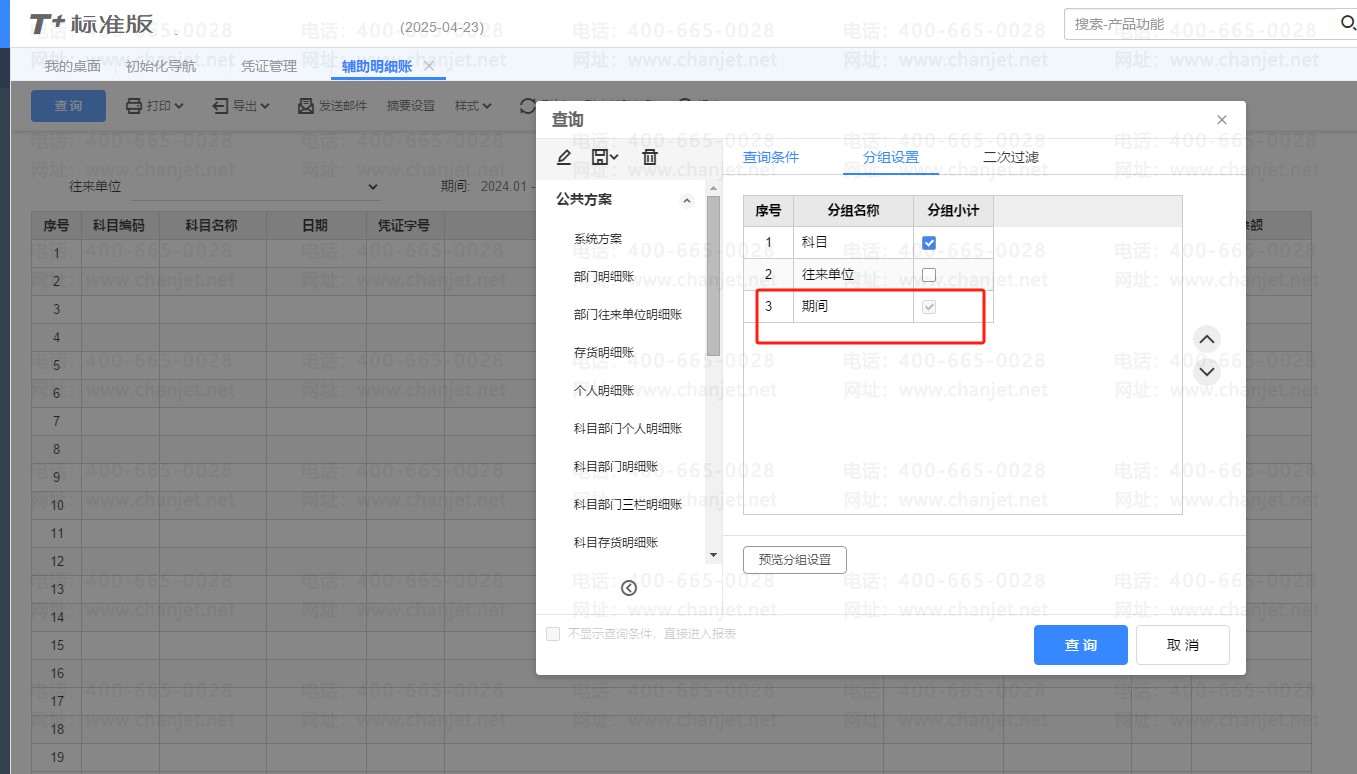Click the scheme list scrollbar thumb

(713, 276)
